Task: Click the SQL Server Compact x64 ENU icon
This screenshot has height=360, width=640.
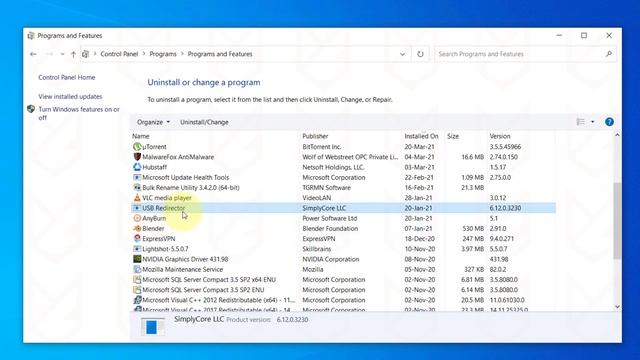Action: click(137, 279)
